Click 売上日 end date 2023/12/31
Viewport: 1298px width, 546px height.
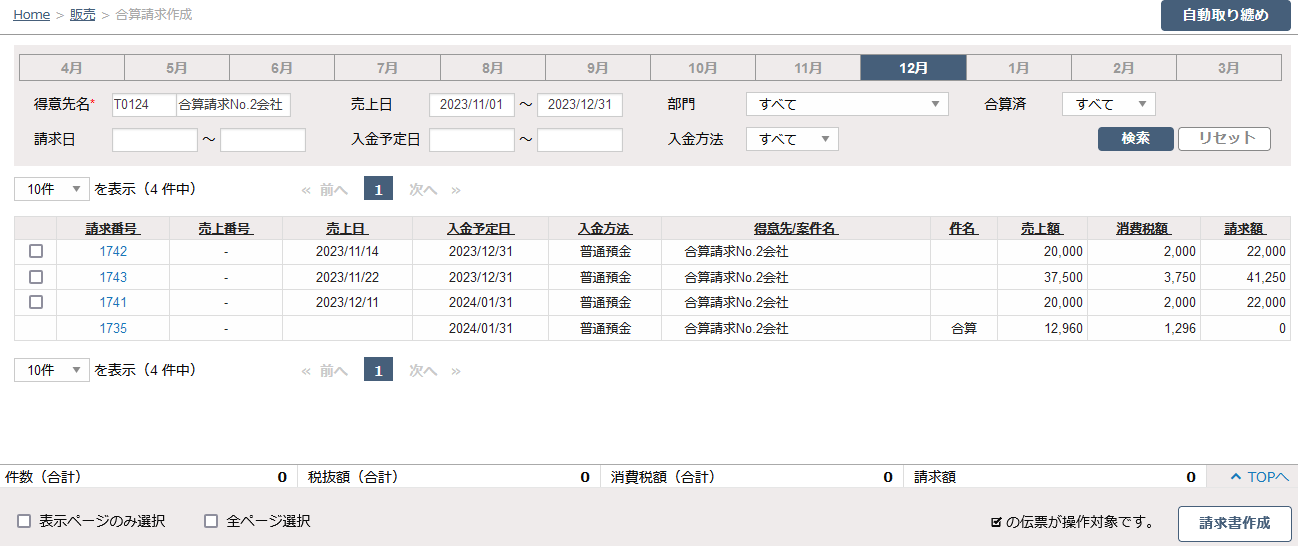tap(580, 105)
